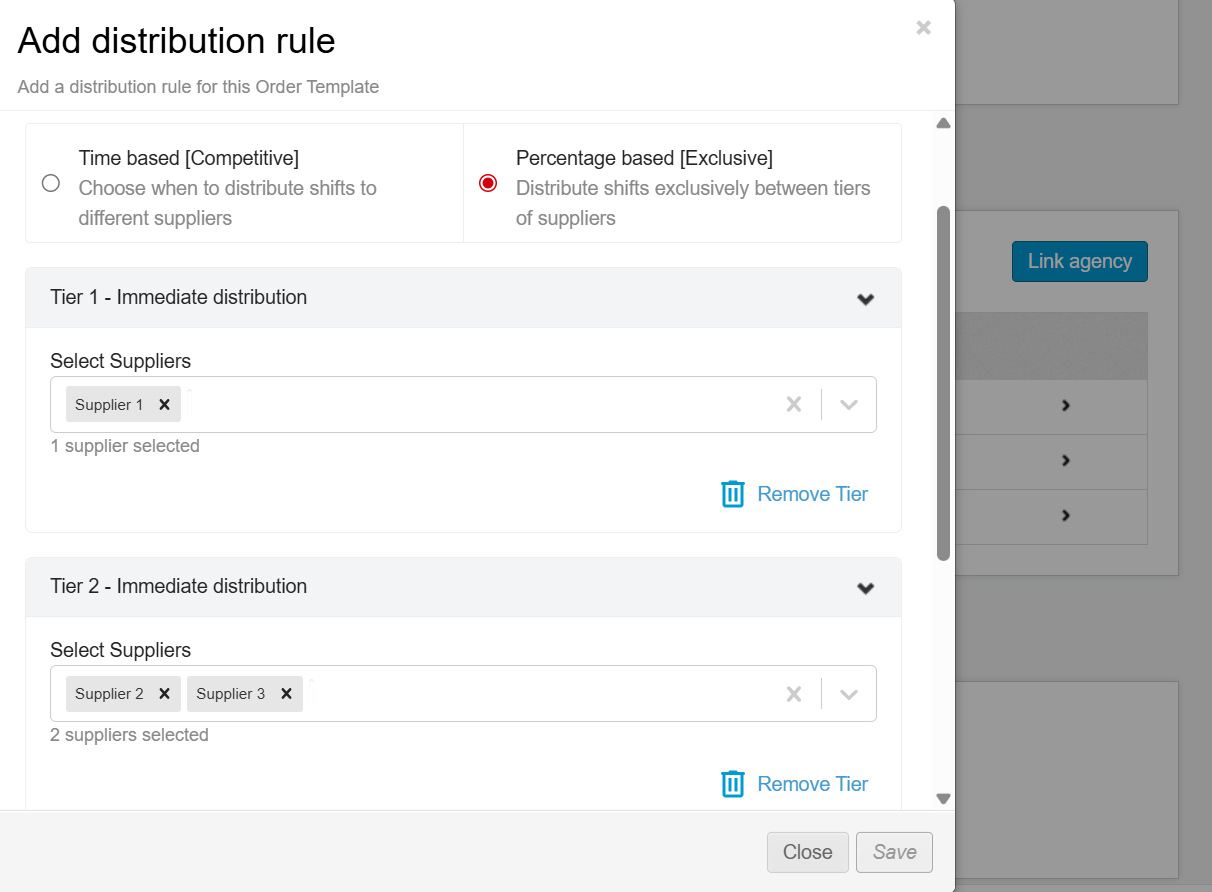Image resolution: width=1212 pixels, height=892 pixels.
Task: Click the Link agency button
Action: pos(1079,261)
